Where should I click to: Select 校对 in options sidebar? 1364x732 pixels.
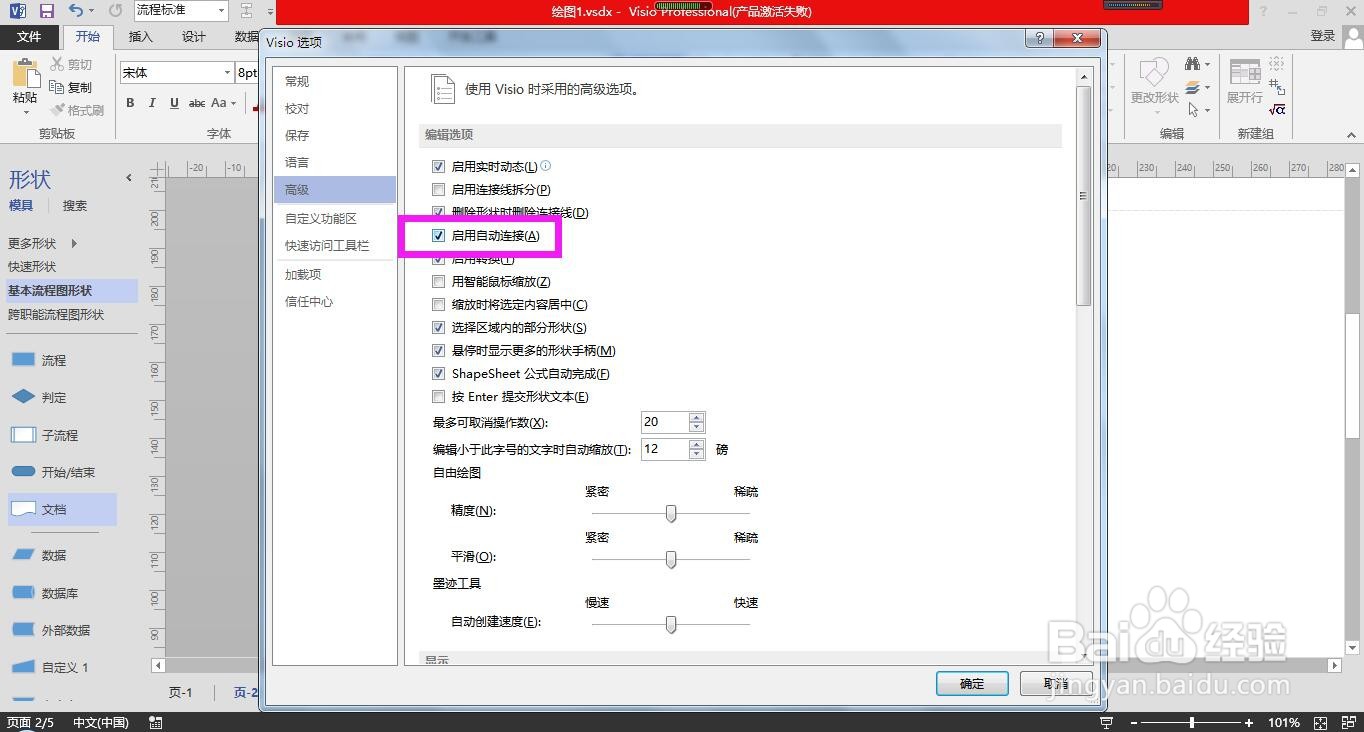[x=335, y=109]
